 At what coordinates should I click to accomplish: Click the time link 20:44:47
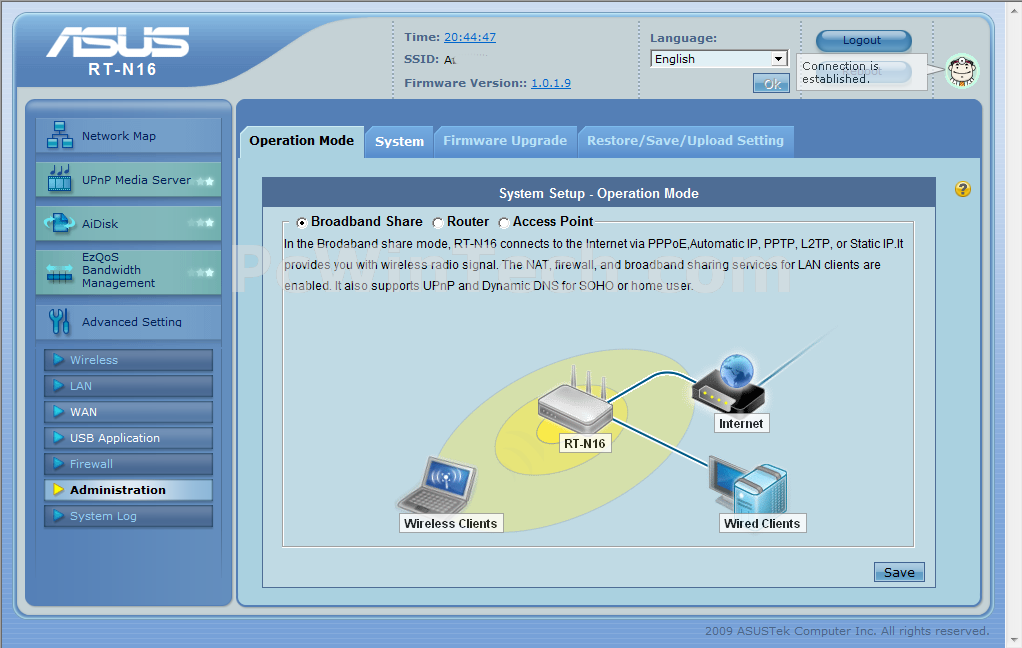[x=470, y=37]
